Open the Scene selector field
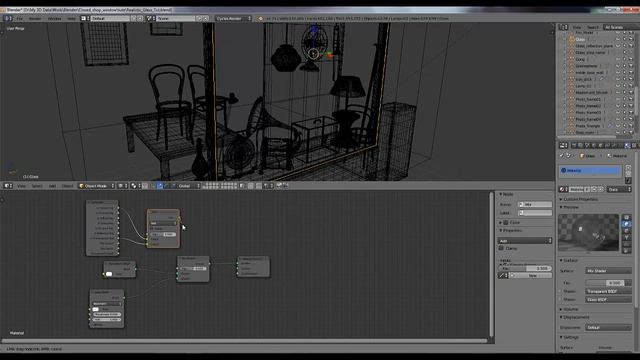The height and width of the screenshot is (360, 640). pos(176,18)
